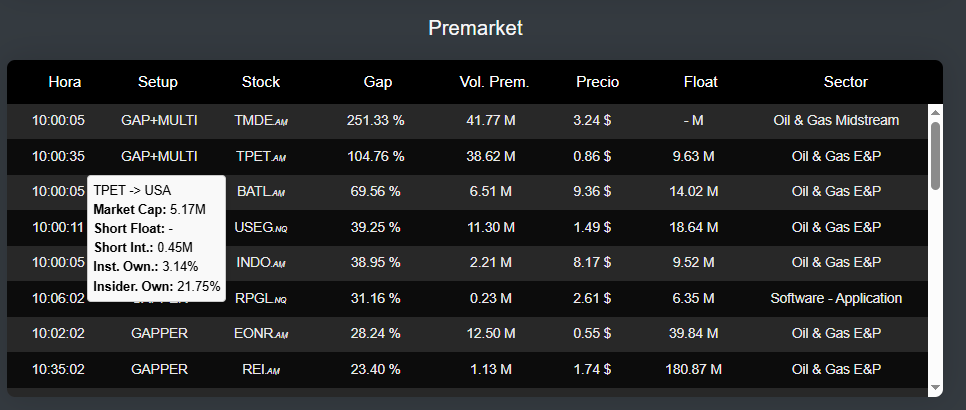
Task: Click the 69.56 % gap value
Action: pyautogui.click(x=376, y=191)
